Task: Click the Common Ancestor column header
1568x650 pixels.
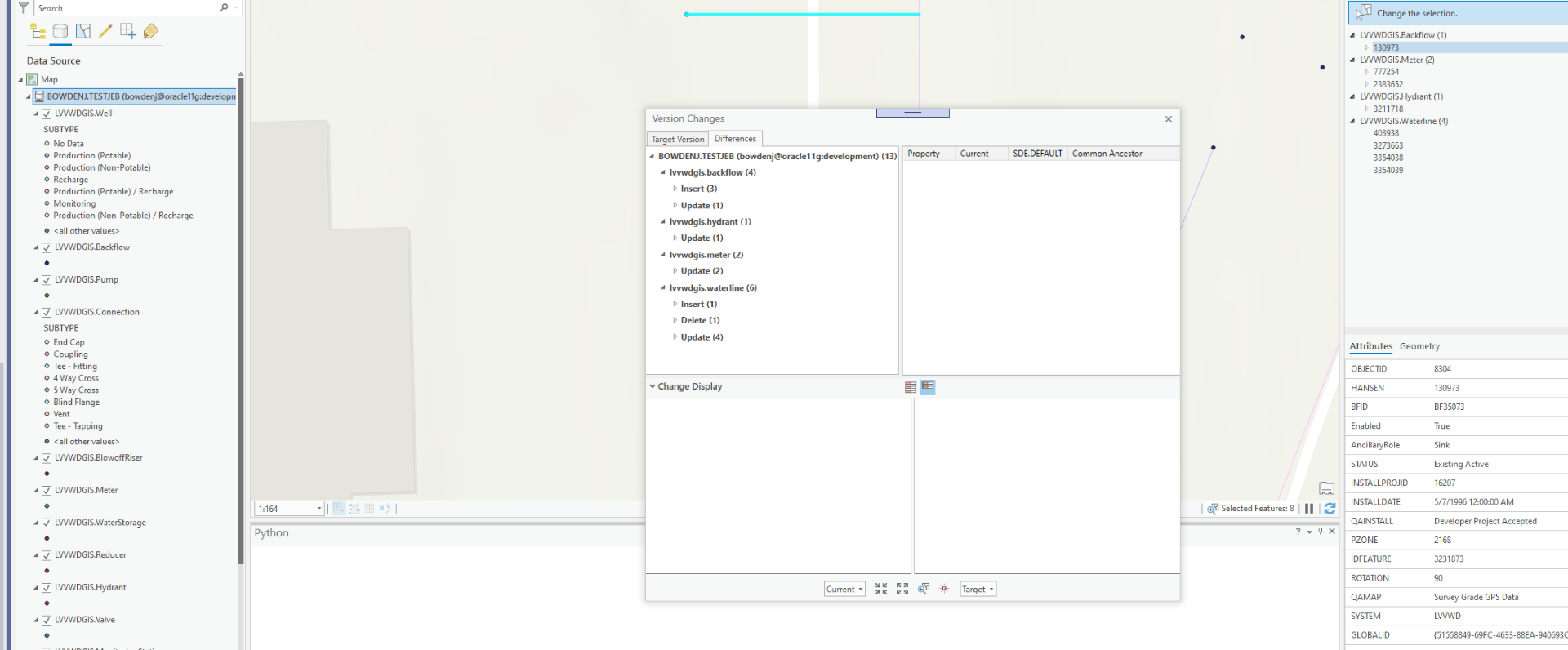Action: point(1107,154)
